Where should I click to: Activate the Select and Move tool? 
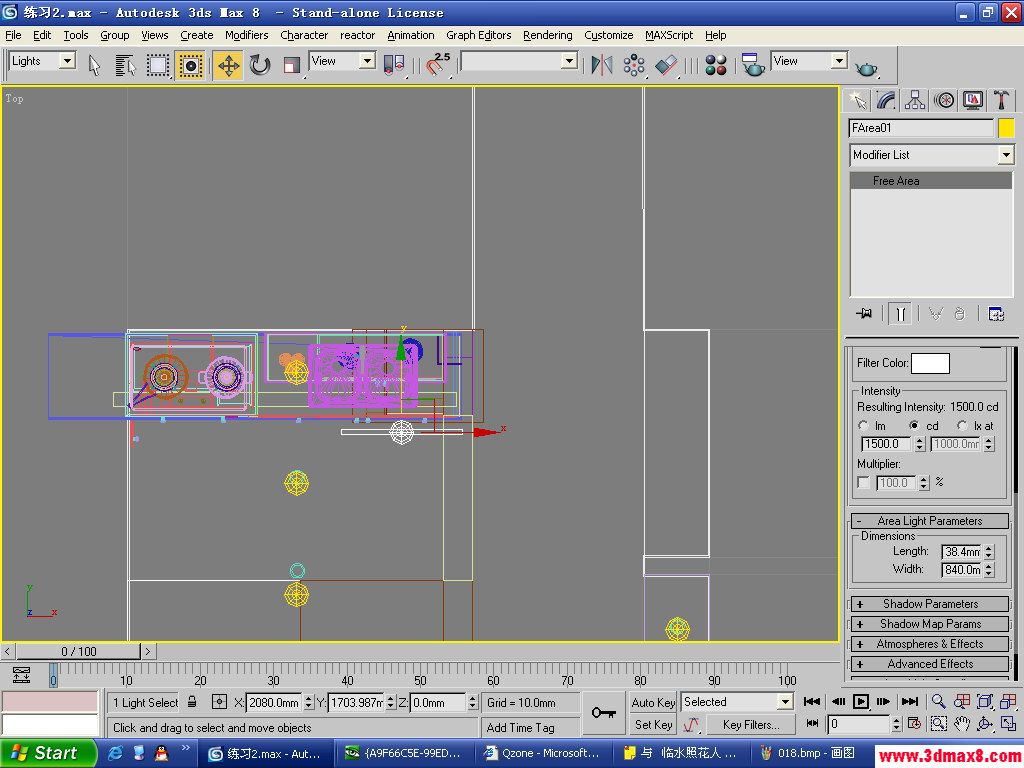coord(228,65)
